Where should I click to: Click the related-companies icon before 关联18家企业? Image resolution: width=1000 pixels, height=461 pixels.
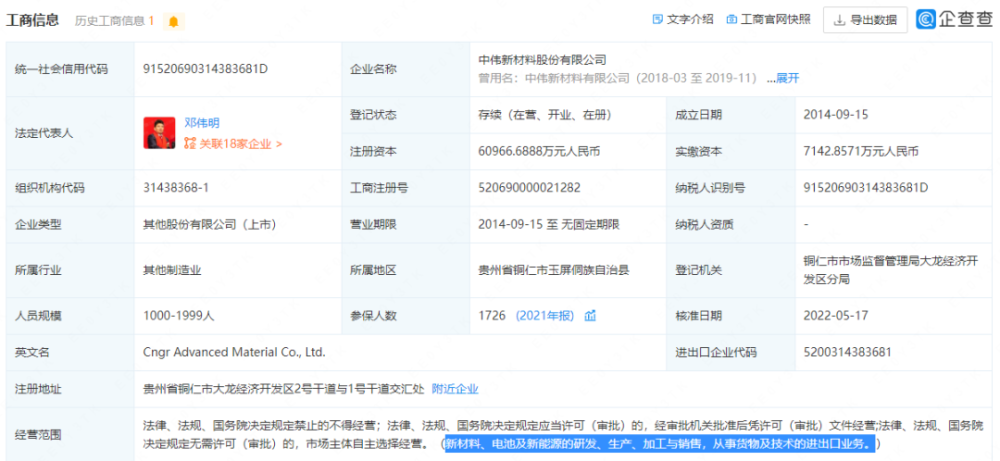point(190,143)
